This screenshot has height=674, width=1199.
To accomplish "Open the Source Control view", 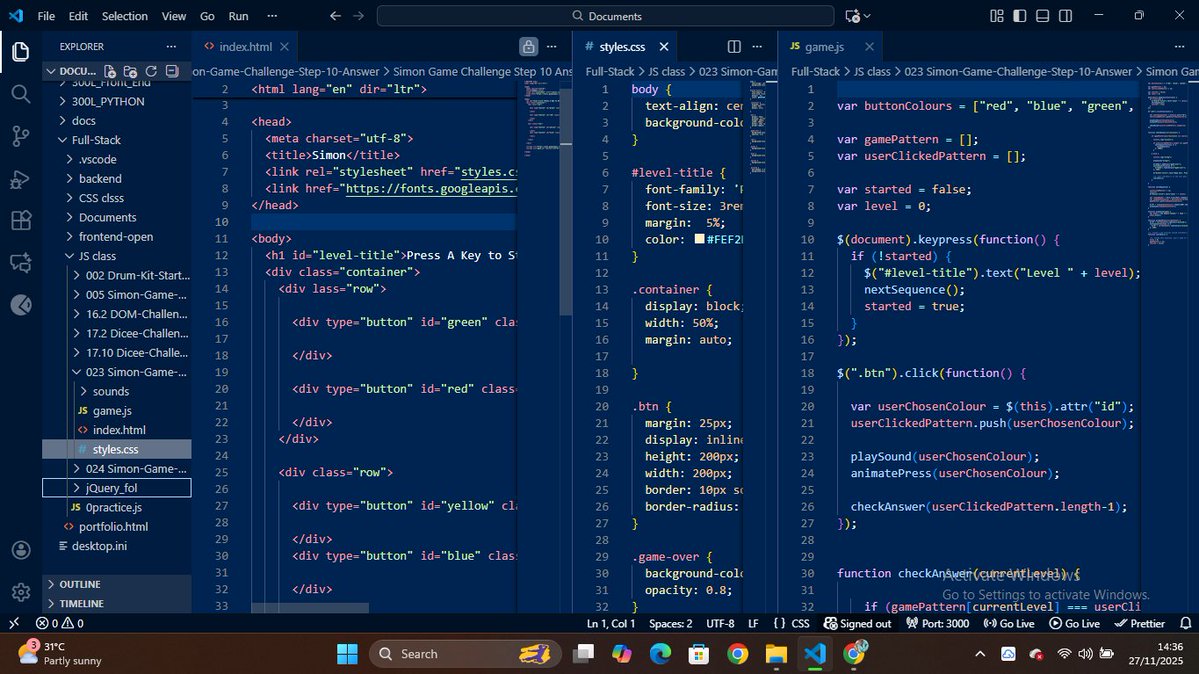I will (20, 136).
